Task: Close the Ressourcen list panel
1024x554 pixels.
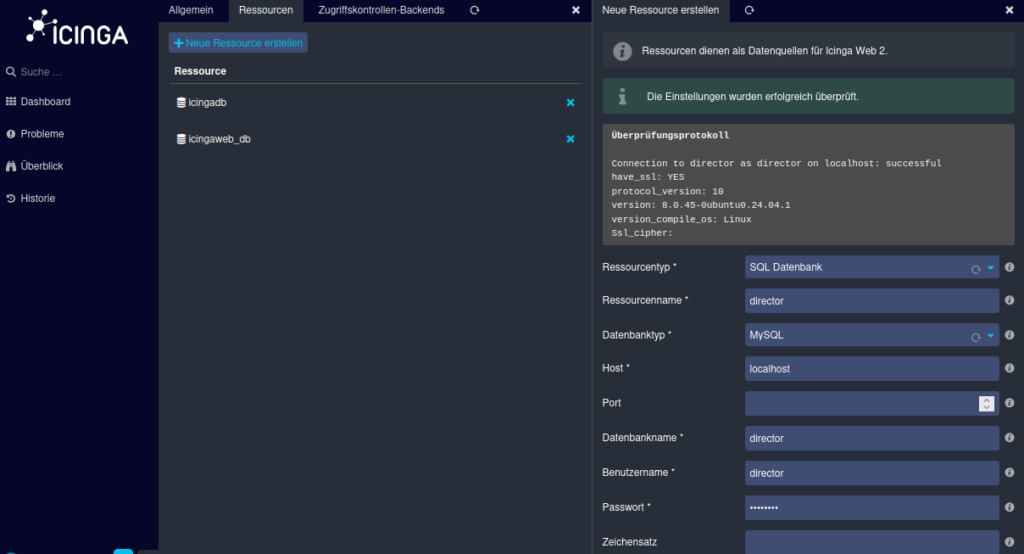Action: pyautogui.click(x=575, y=10)
